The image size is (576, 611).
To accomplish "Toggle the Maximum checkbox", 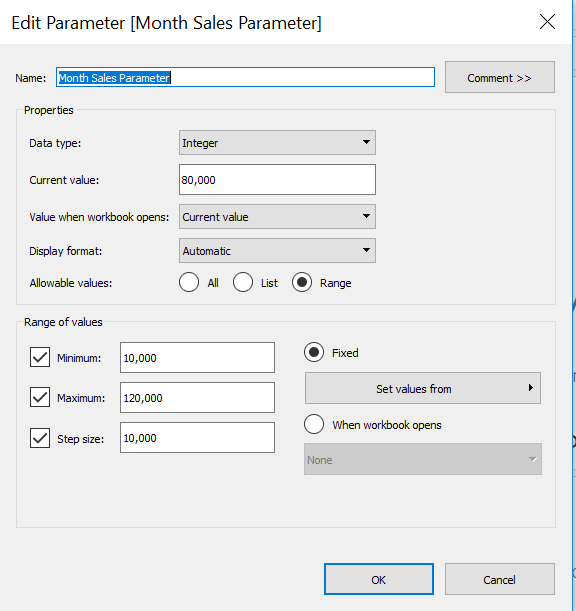I will (x=40, y=397).
